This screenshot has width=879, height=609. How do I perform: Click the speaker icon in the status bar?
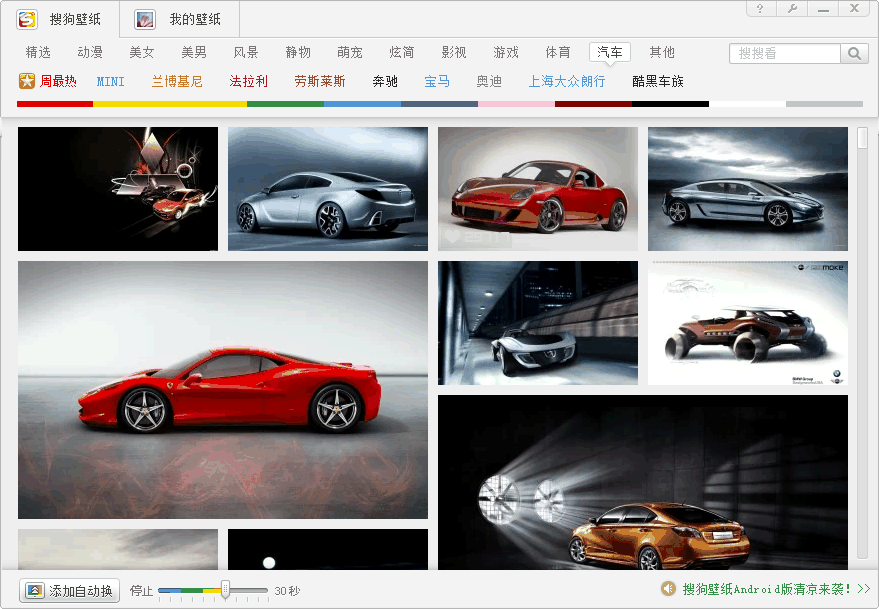point(669,589)
